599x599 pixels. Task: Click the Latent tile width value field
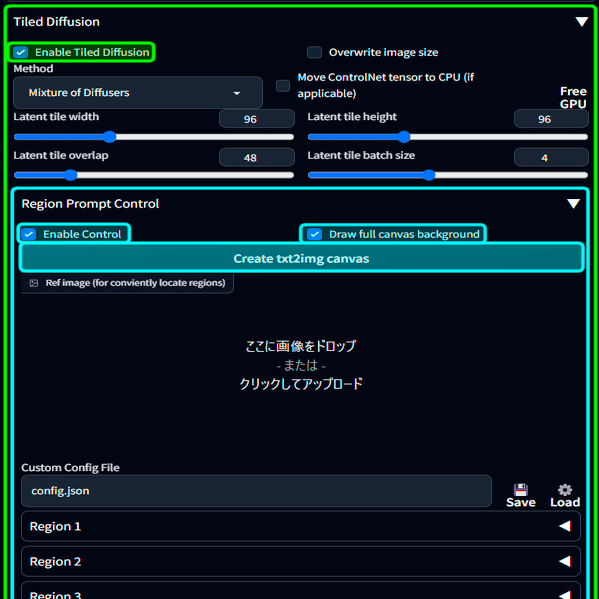(x=257, y=119)
